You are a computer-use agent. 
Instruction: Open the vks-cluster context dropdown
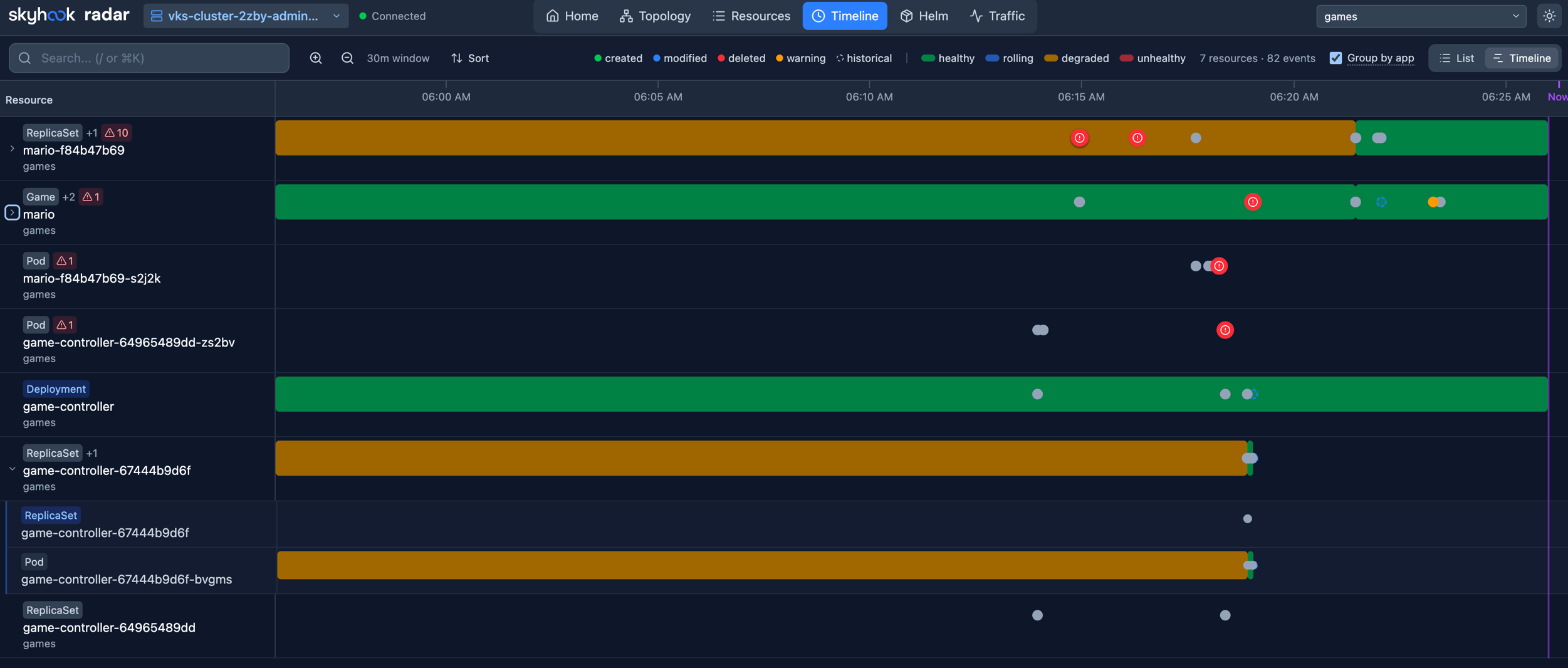coord(246,16)
